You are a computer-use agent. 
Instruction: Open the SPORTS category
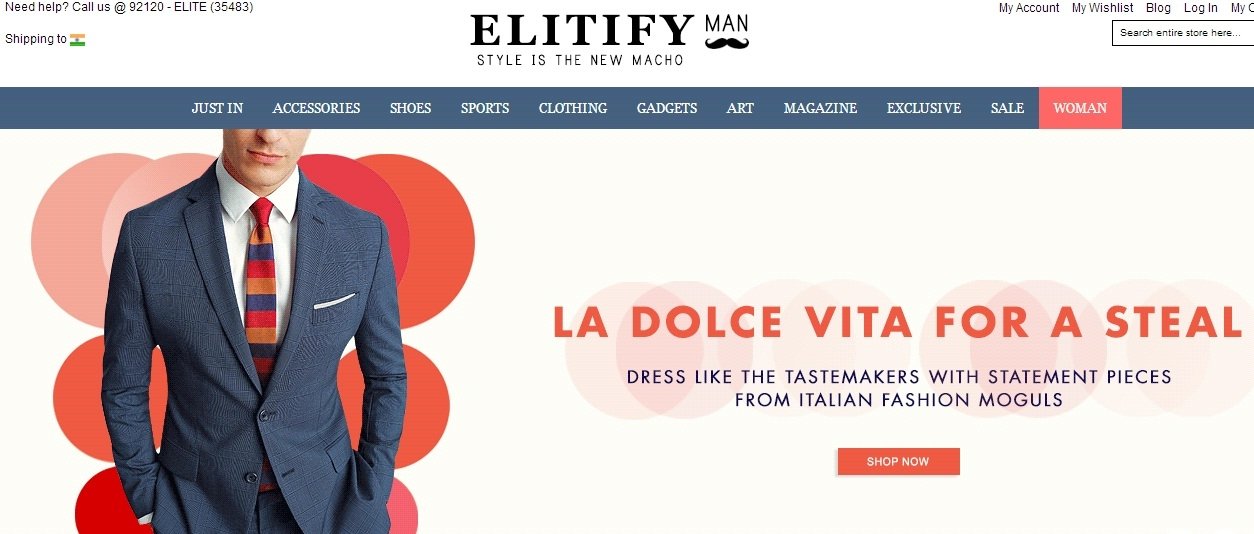485,108
